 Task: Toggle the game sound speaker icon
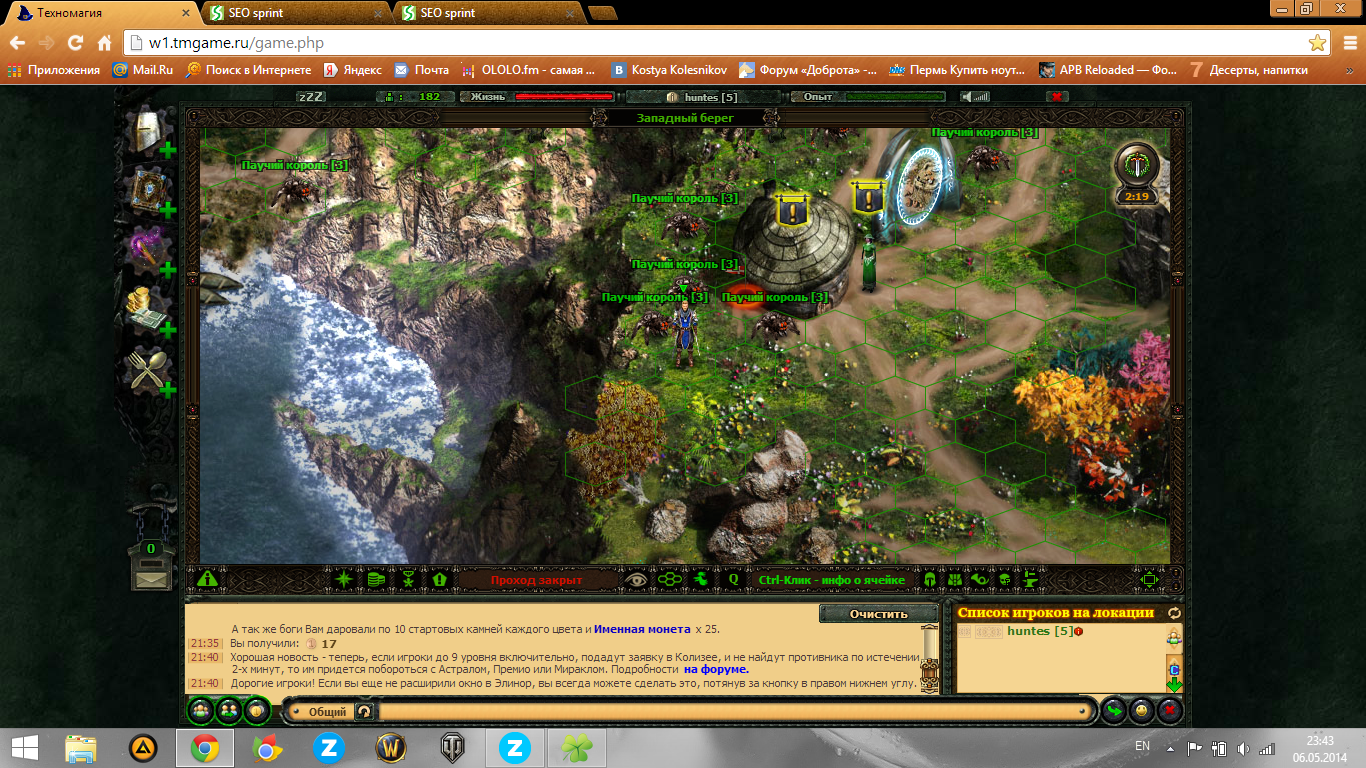pos(975,97)
